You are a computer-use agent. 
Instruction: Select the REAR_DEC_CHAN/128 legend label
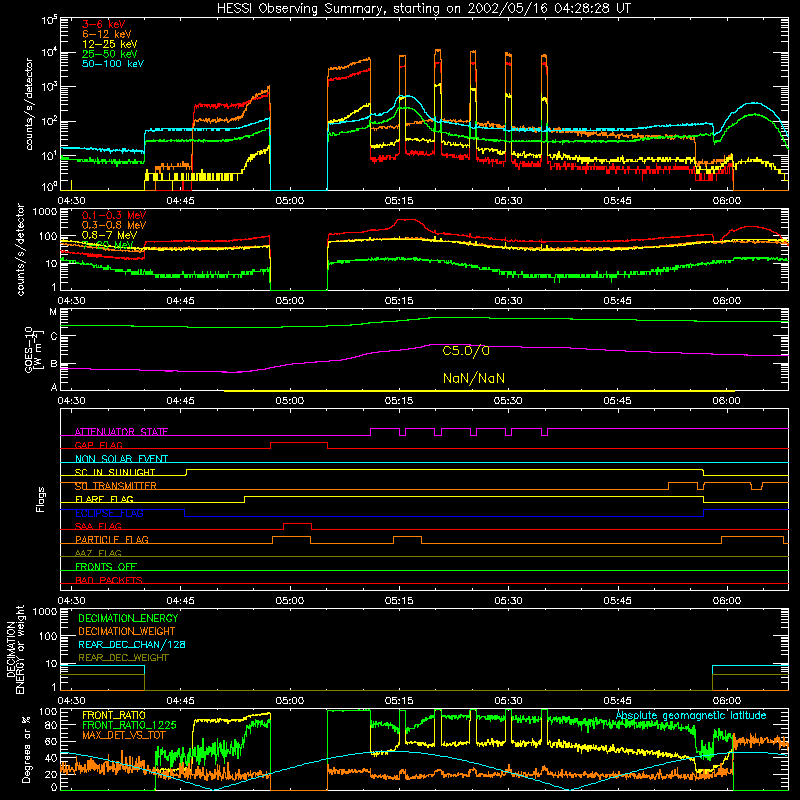point(132,645)
